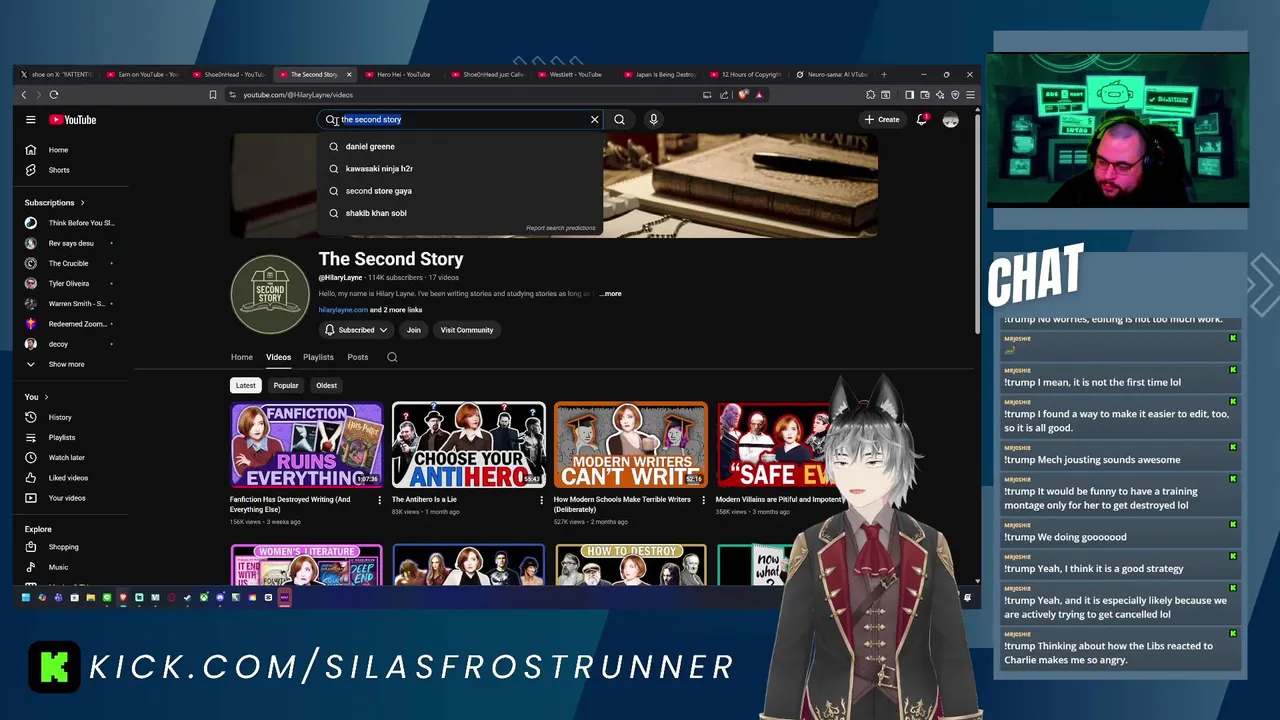Screen dimensions: 1280x720
Task: Click the Join button
Action: click(x=413, y=330)
